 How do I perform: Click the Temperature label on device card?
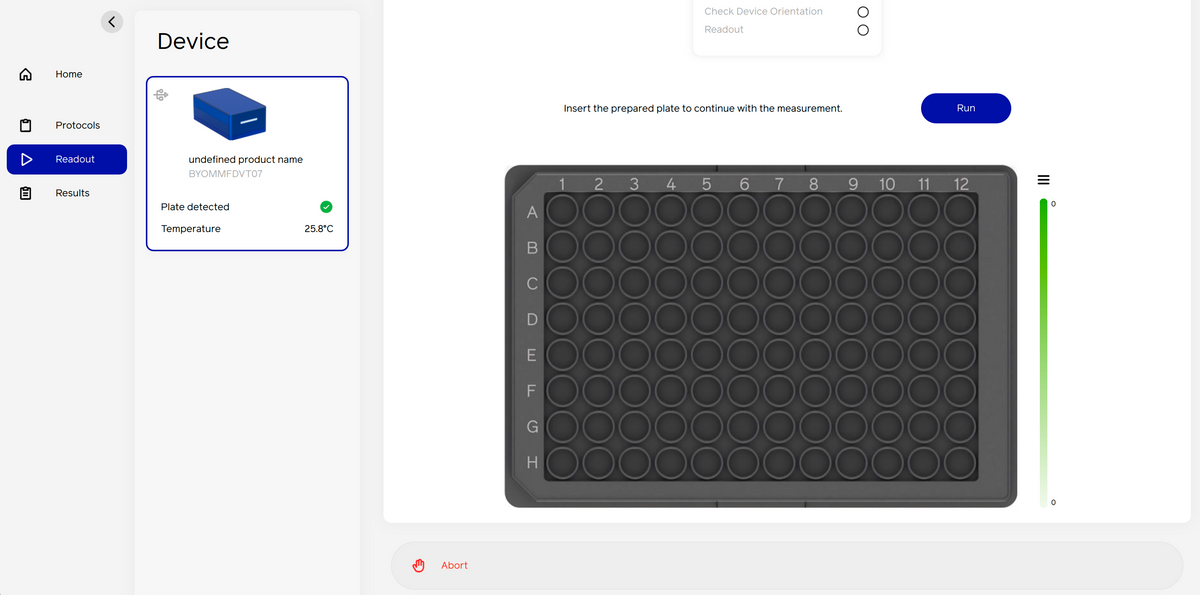[191, 229]
